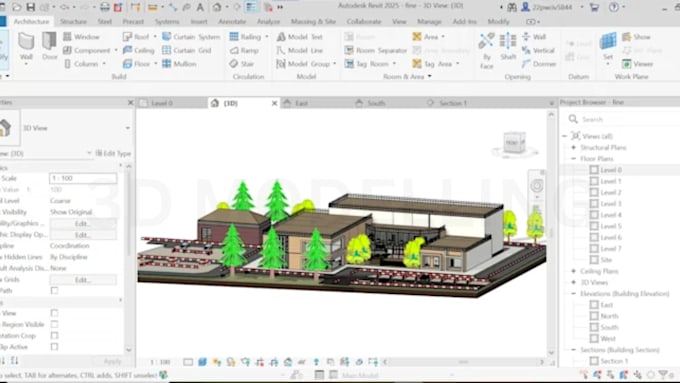Click the 1 : 100 scale in view control bar
This screenshot has width=680, height=383.
pyautogui.click(x=160, y=362)
